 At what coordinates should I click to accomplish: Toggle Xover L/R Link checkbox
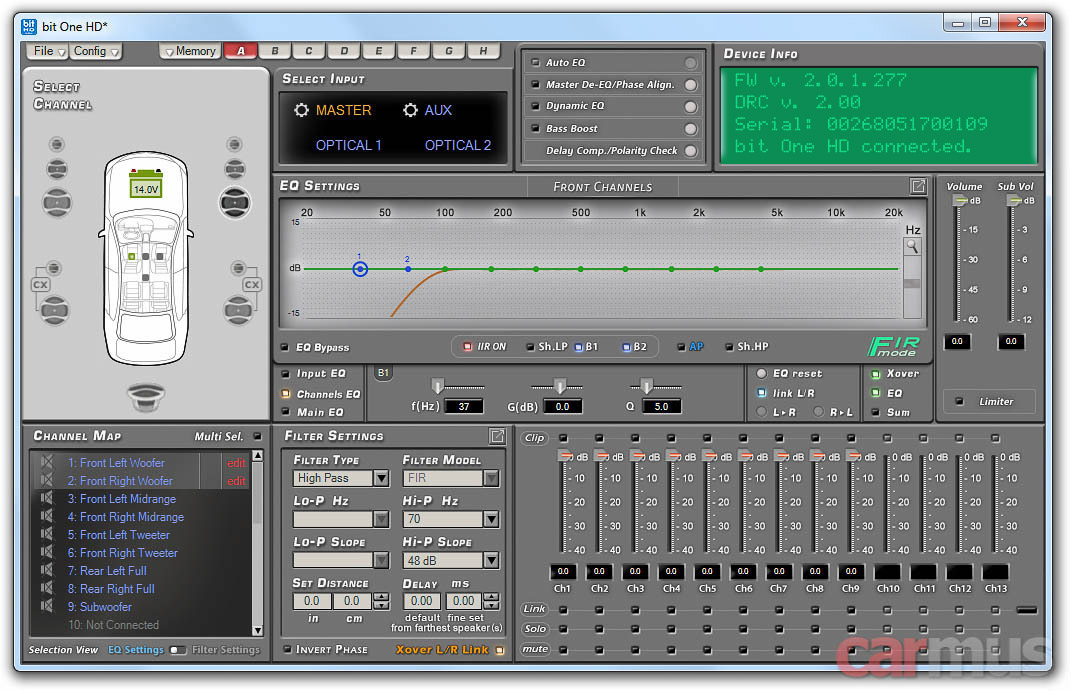point(500,650)
